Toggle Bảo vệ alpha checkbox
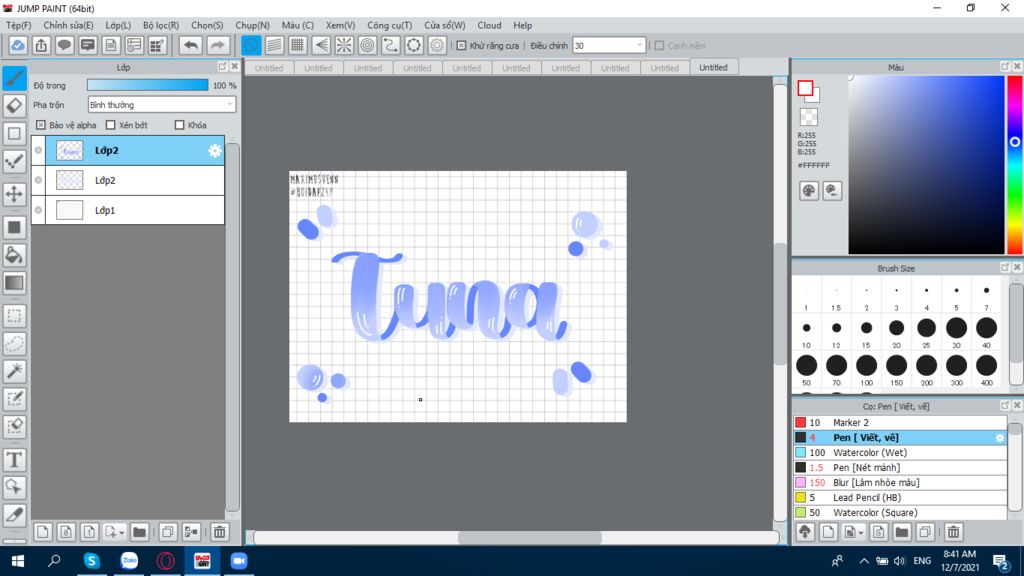The width and height of the screenshot is (1024, 576). (x=41, y=125)
